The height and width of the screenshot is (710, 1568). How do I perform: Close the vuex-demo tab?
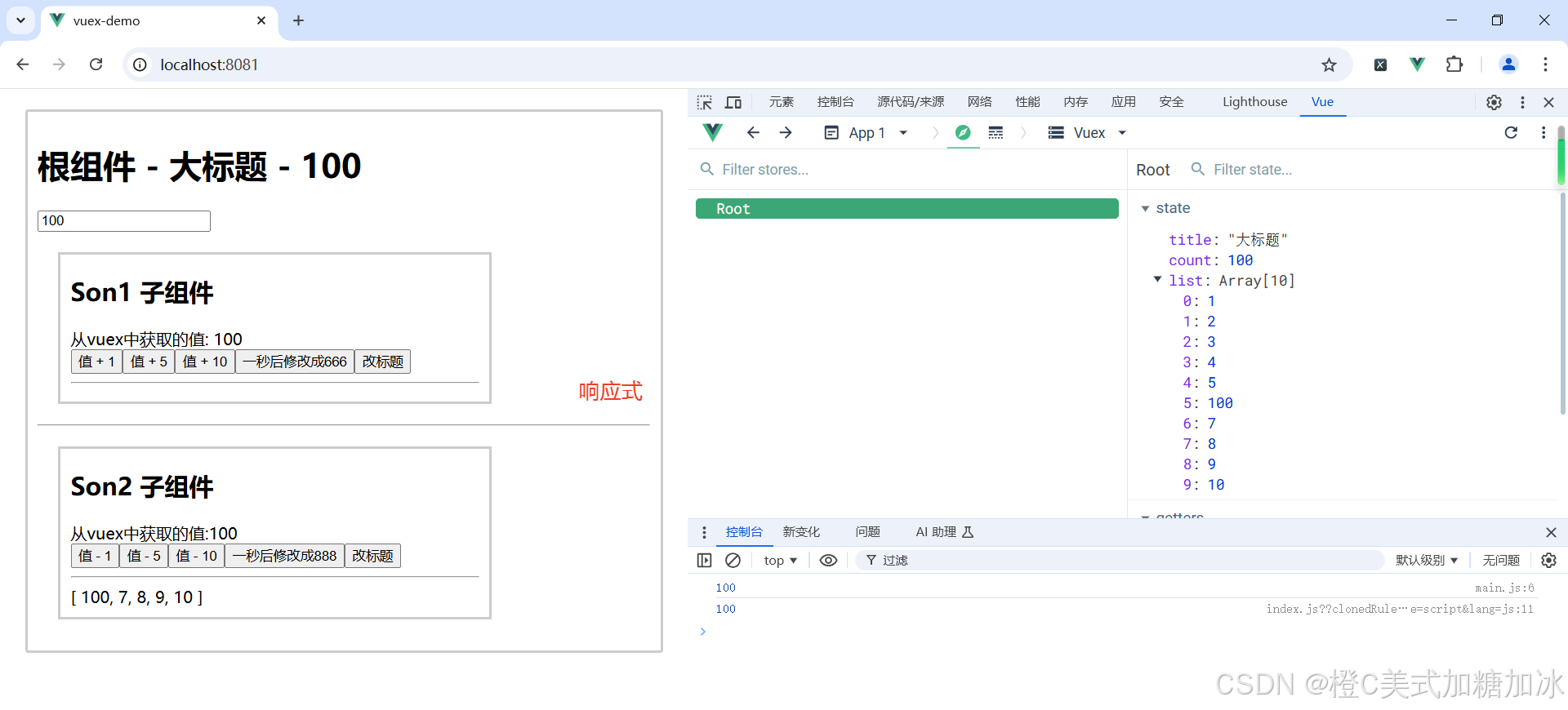pos(261,20)
